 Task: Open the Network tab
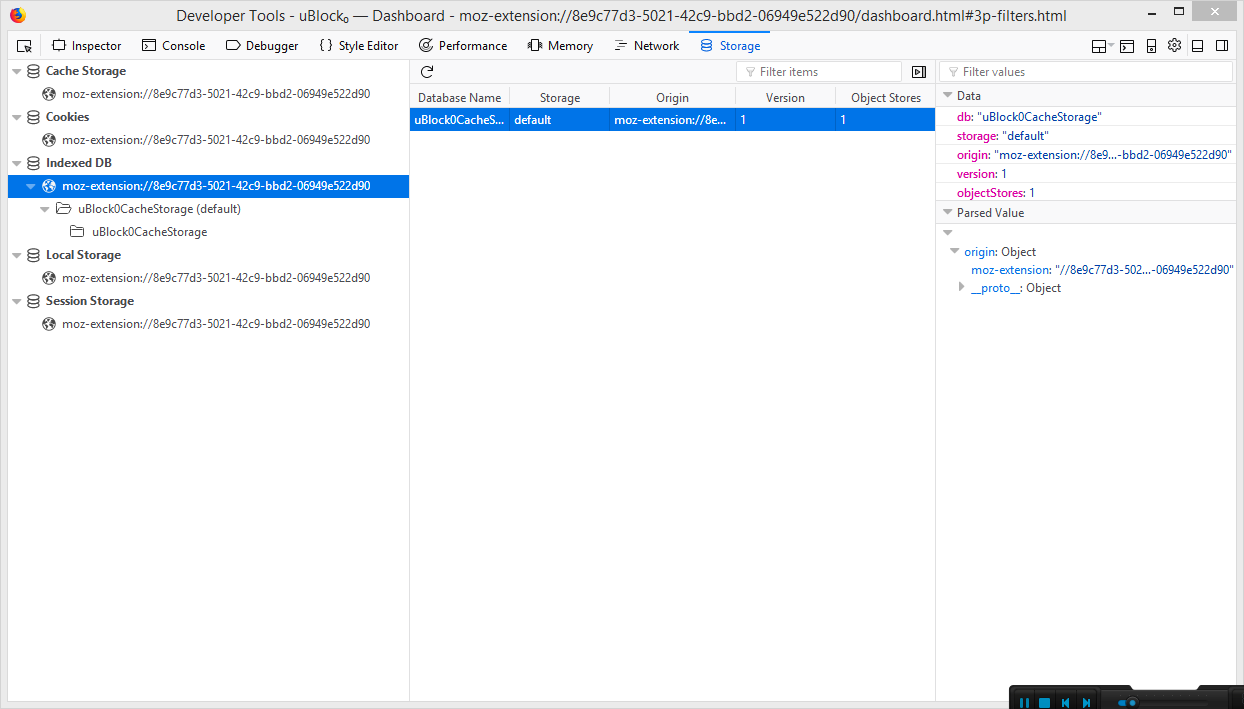point(646,46)
